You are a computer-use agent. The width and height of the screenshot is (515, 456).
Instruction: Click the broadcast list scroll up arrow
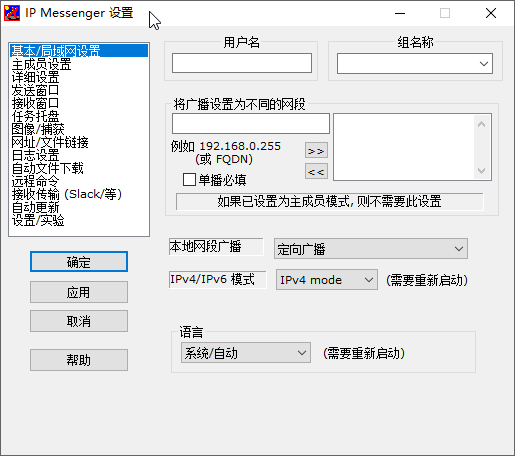(x=481, y=124)
